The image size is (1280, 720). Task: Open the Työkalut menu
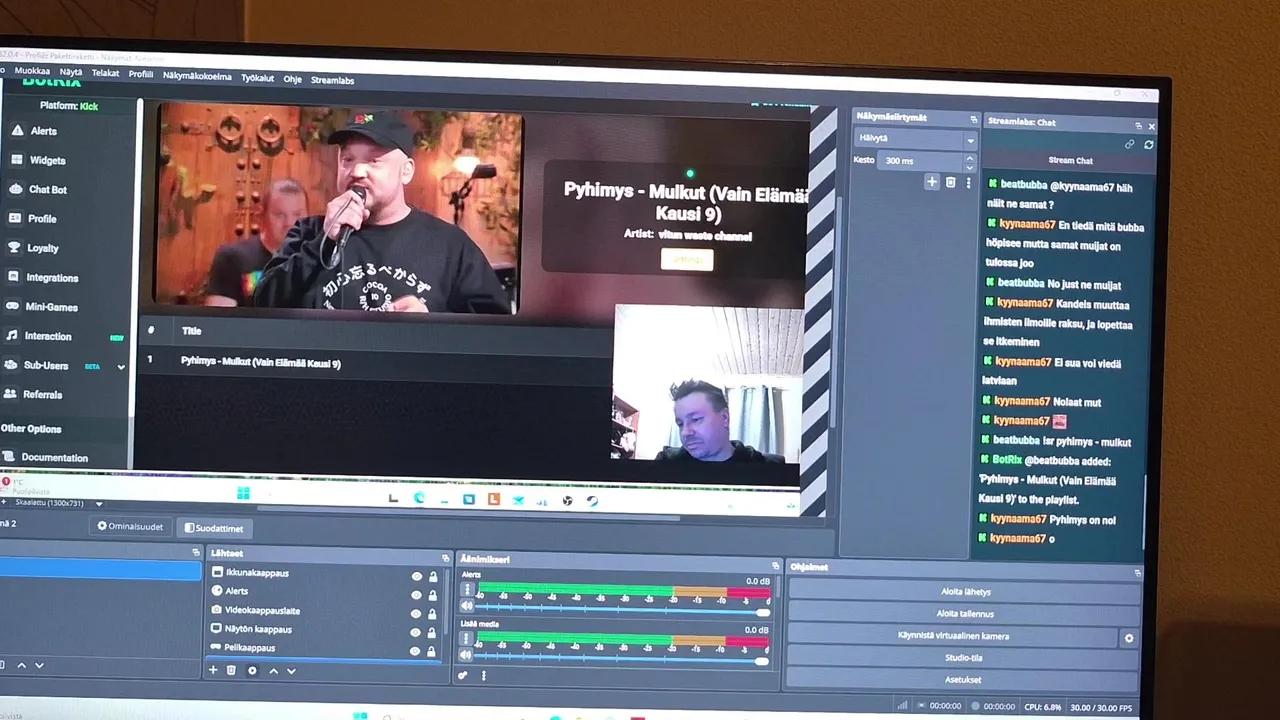point(257,78)
